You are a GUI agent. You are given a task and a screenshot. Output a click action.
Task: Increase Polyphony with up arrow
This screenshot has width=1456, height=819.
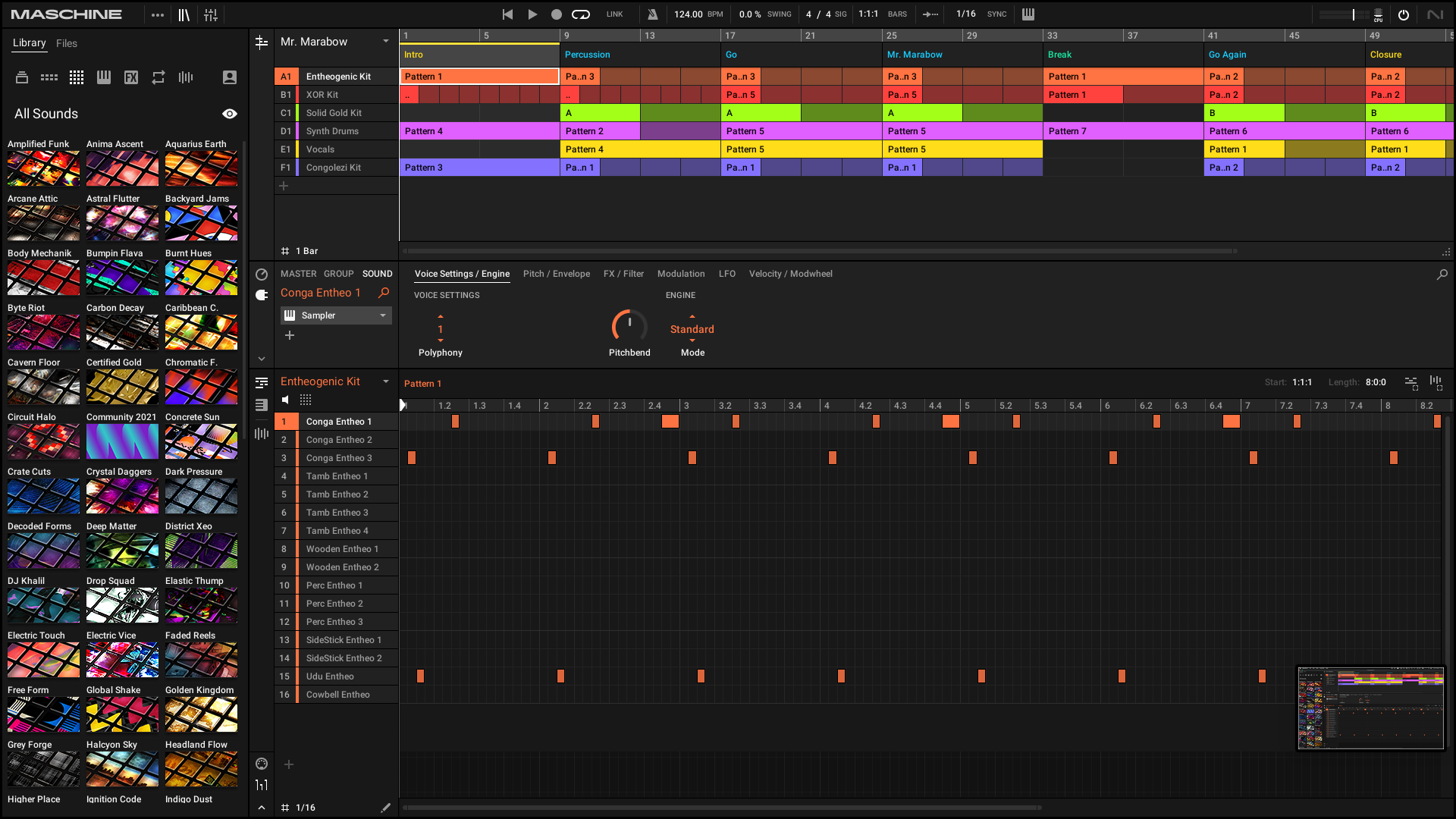[x=441, y=316]
